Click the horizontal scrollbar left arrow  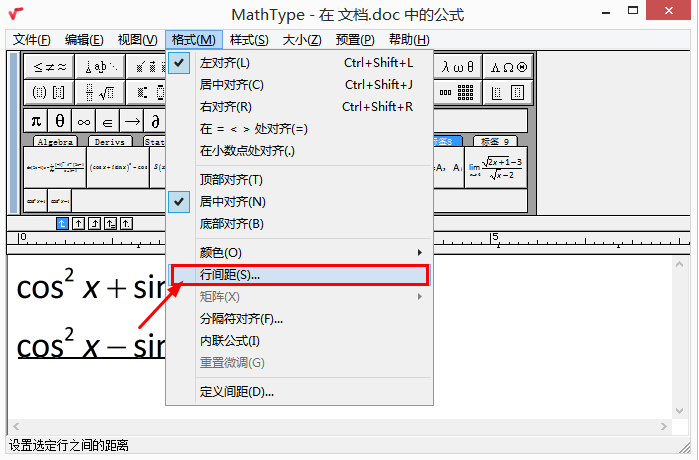16,427
